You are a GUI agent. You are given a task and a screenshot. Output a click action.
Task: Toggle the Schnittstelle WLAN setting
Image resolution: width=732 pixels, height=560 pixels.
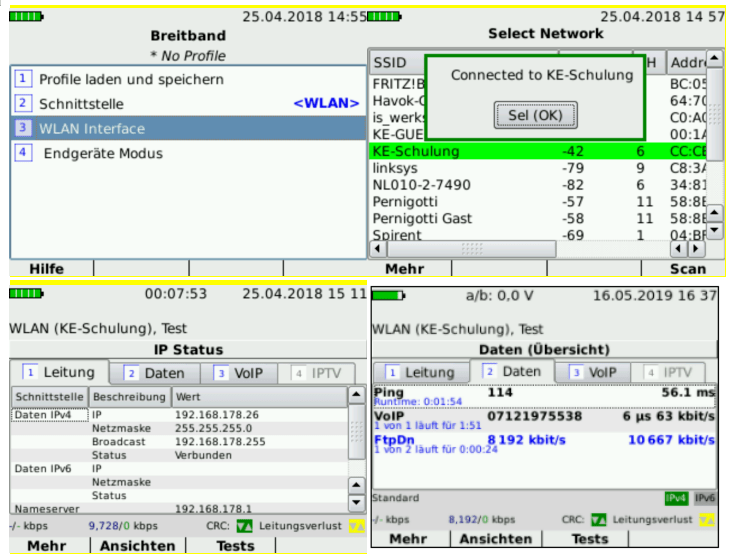[325, 103]
